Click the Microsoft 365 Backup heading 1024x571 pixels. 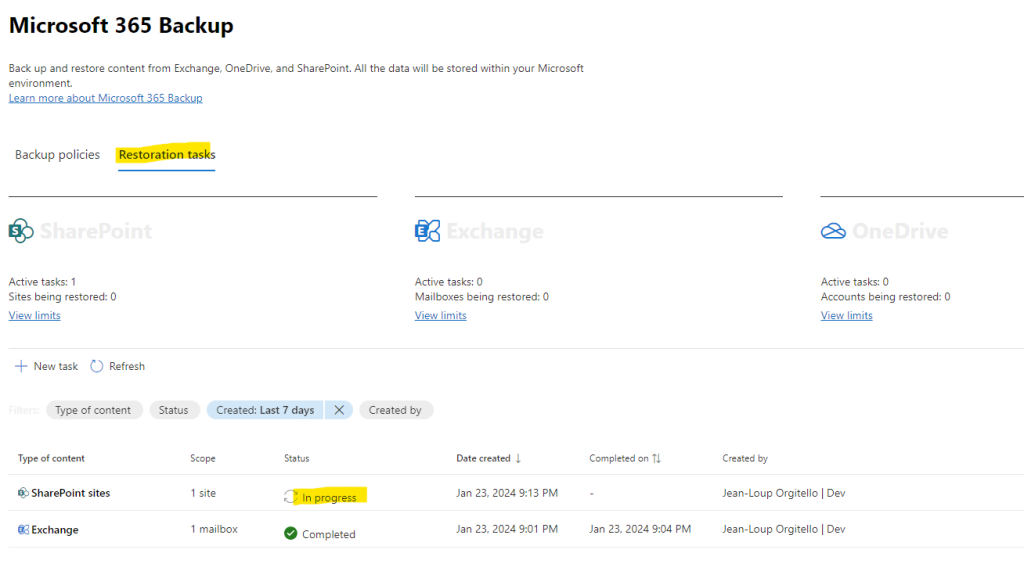121,25
